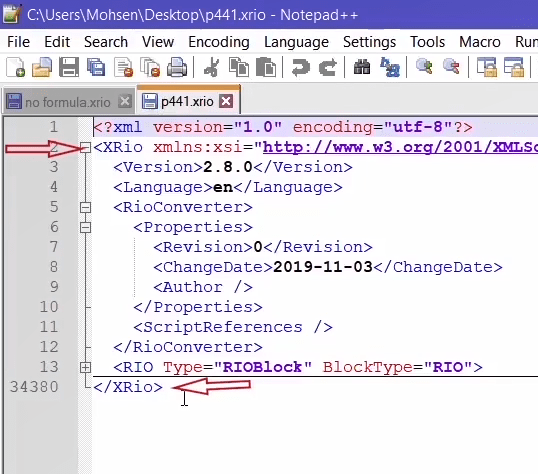Click the Save All toolbar icon
538x474 pixels.
click(96, 67)
